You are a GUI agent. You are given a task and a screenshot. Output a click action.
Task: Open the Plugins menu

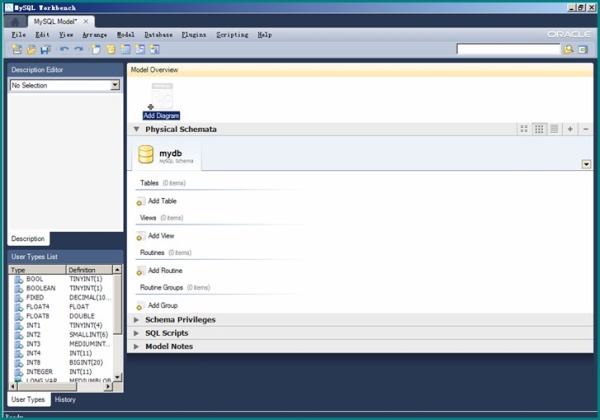coord(194,35)
